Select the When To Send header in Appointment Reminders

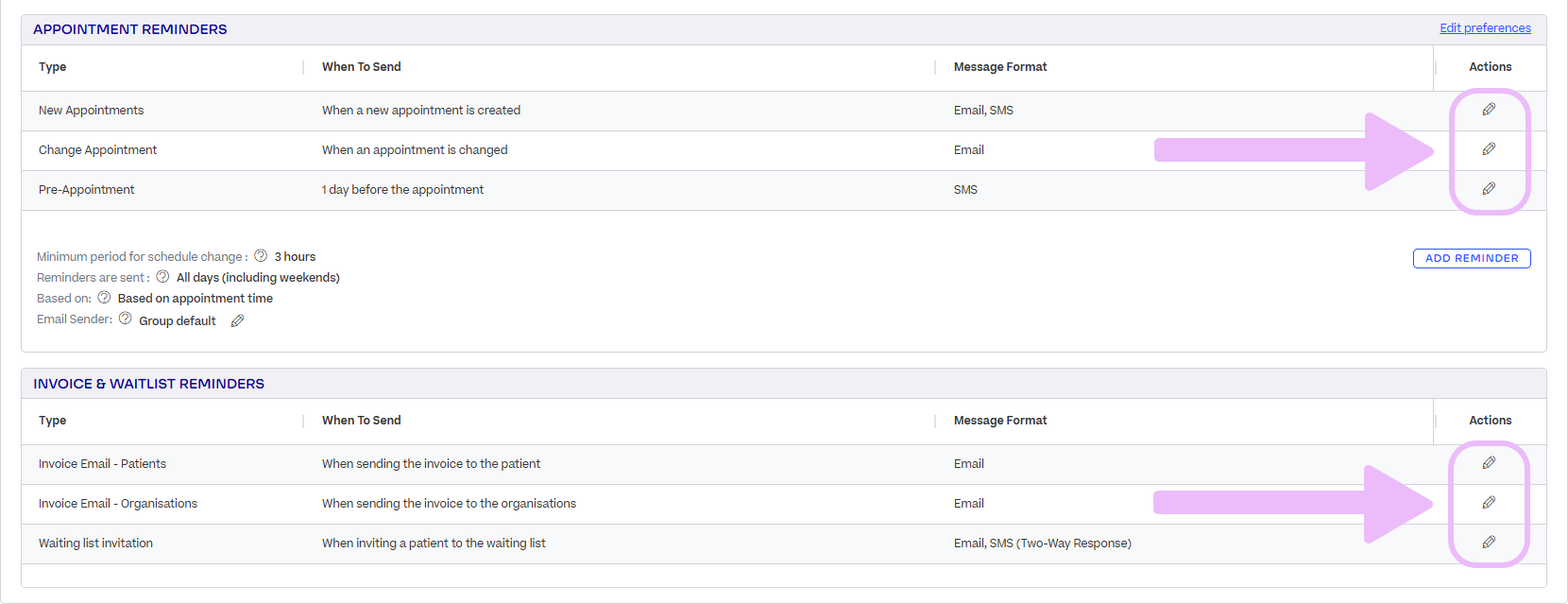(x=362, y=67)
